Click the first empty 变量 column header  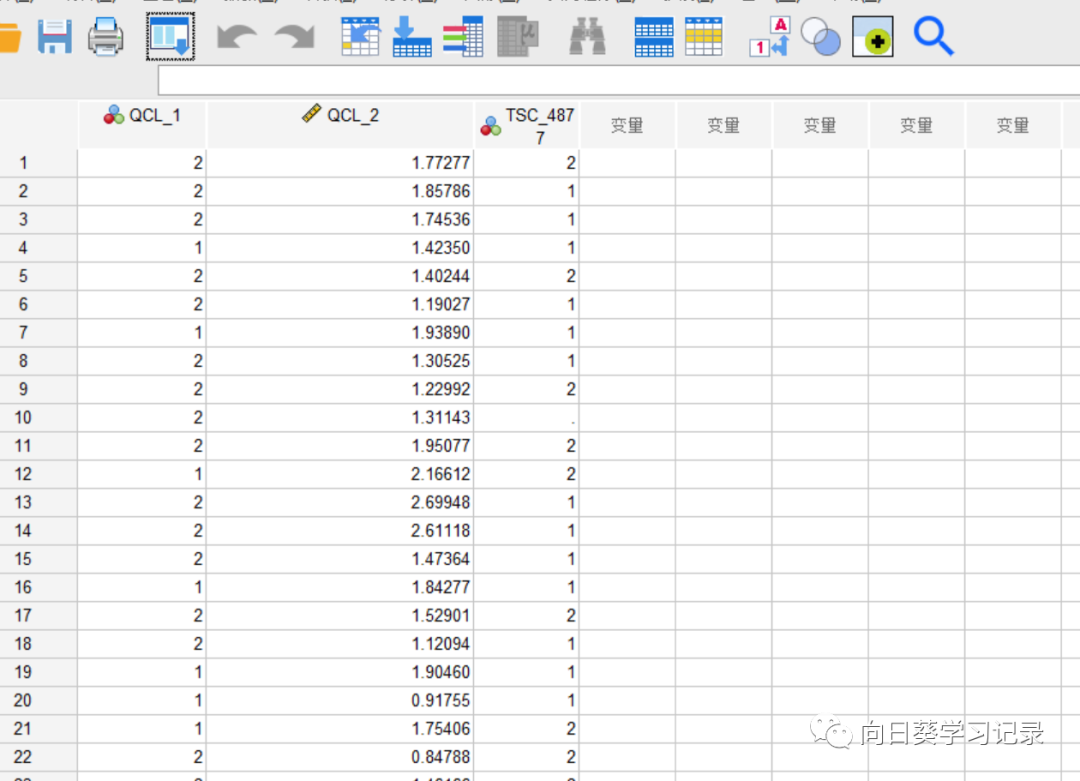pyautogui.click(x=627, y=125)
